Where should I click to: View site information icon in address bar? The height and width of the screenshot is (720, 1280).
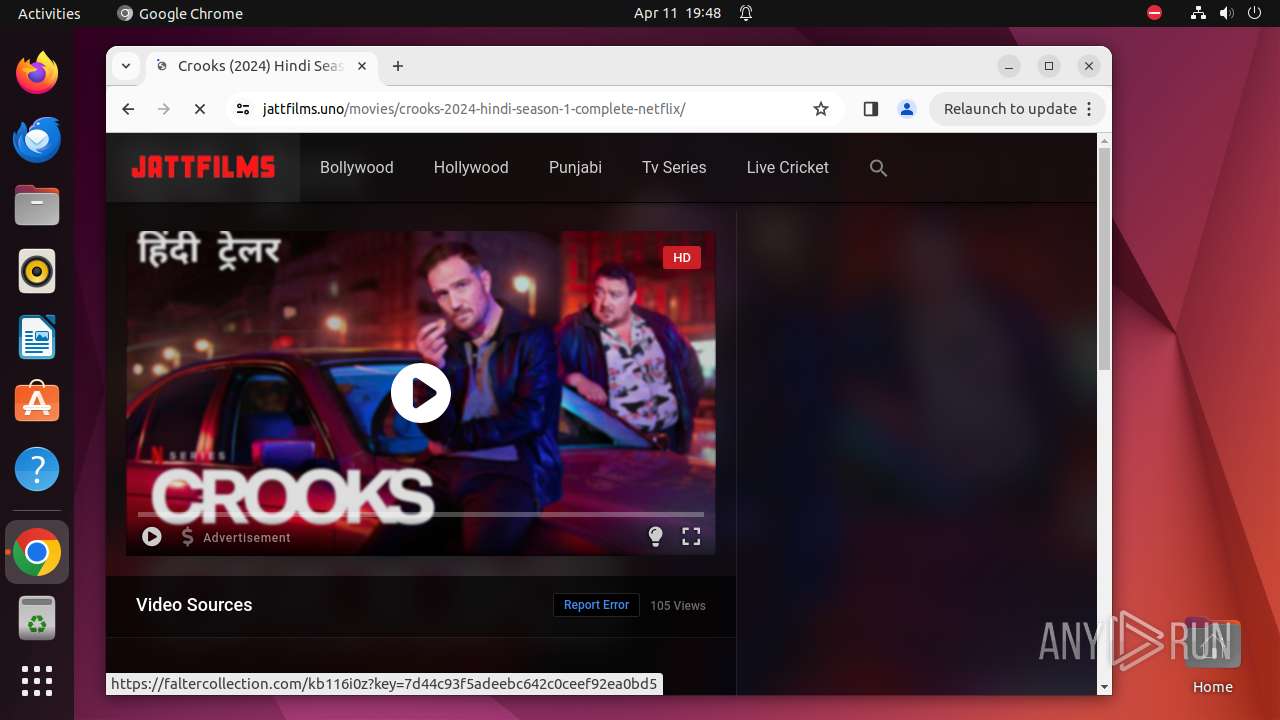[242, 109]
